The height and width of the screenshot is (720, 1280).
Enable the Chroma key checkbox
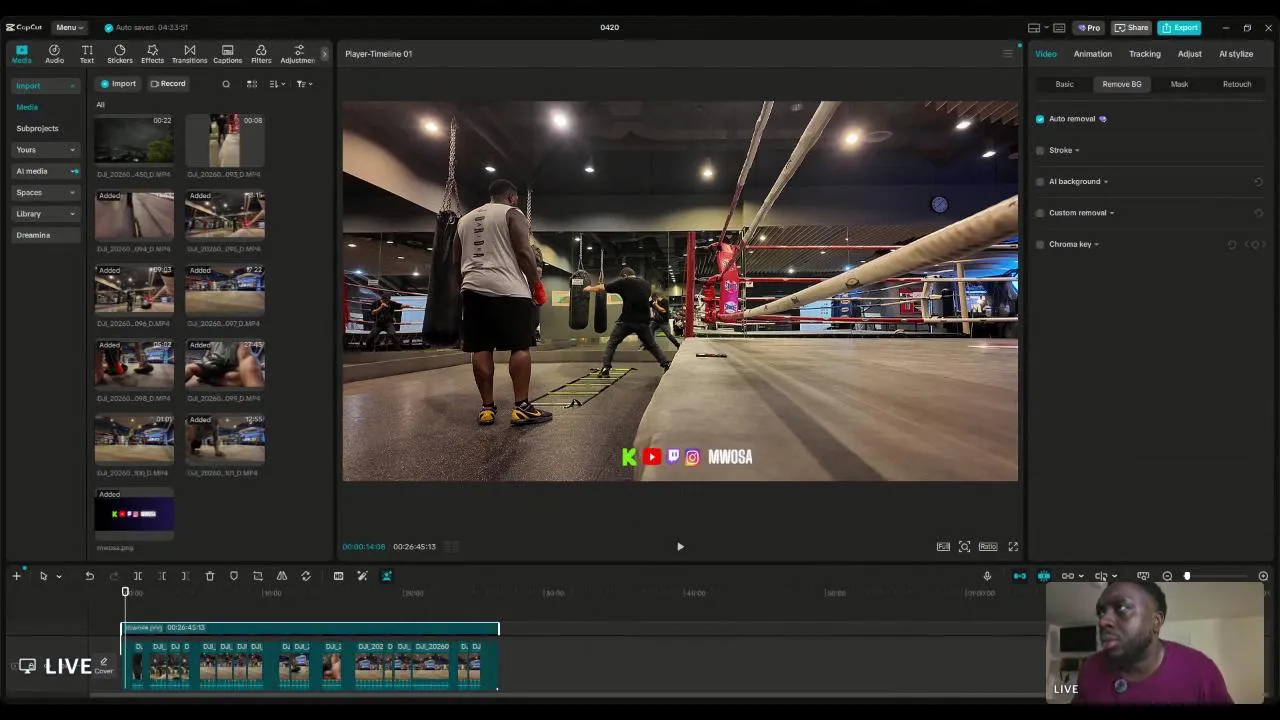(x=1040, y=244)
